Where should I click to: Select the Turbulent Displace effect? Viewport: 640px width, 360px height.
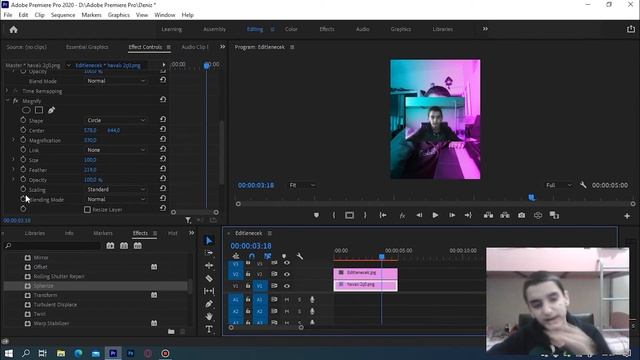coord(55,304)
